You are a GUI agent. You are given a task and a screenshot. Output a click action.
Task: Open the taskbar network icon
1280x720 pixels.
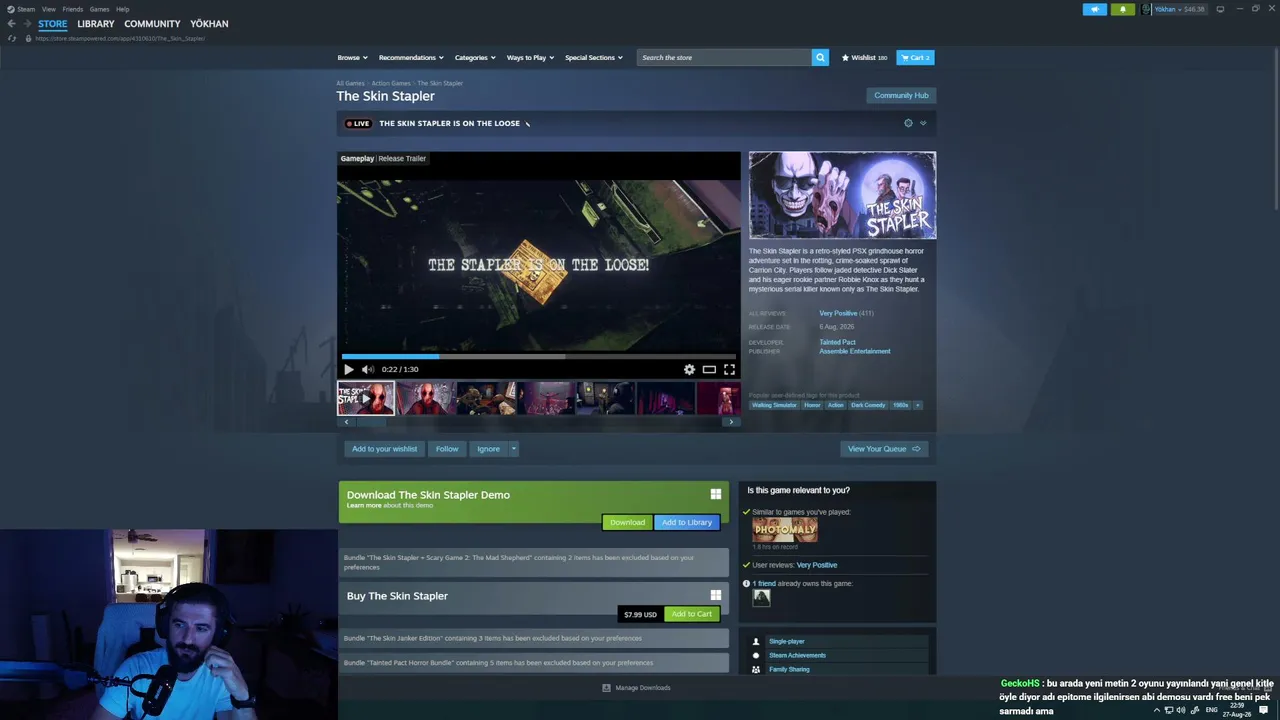pyautogui.click(x=1168, y=710)
